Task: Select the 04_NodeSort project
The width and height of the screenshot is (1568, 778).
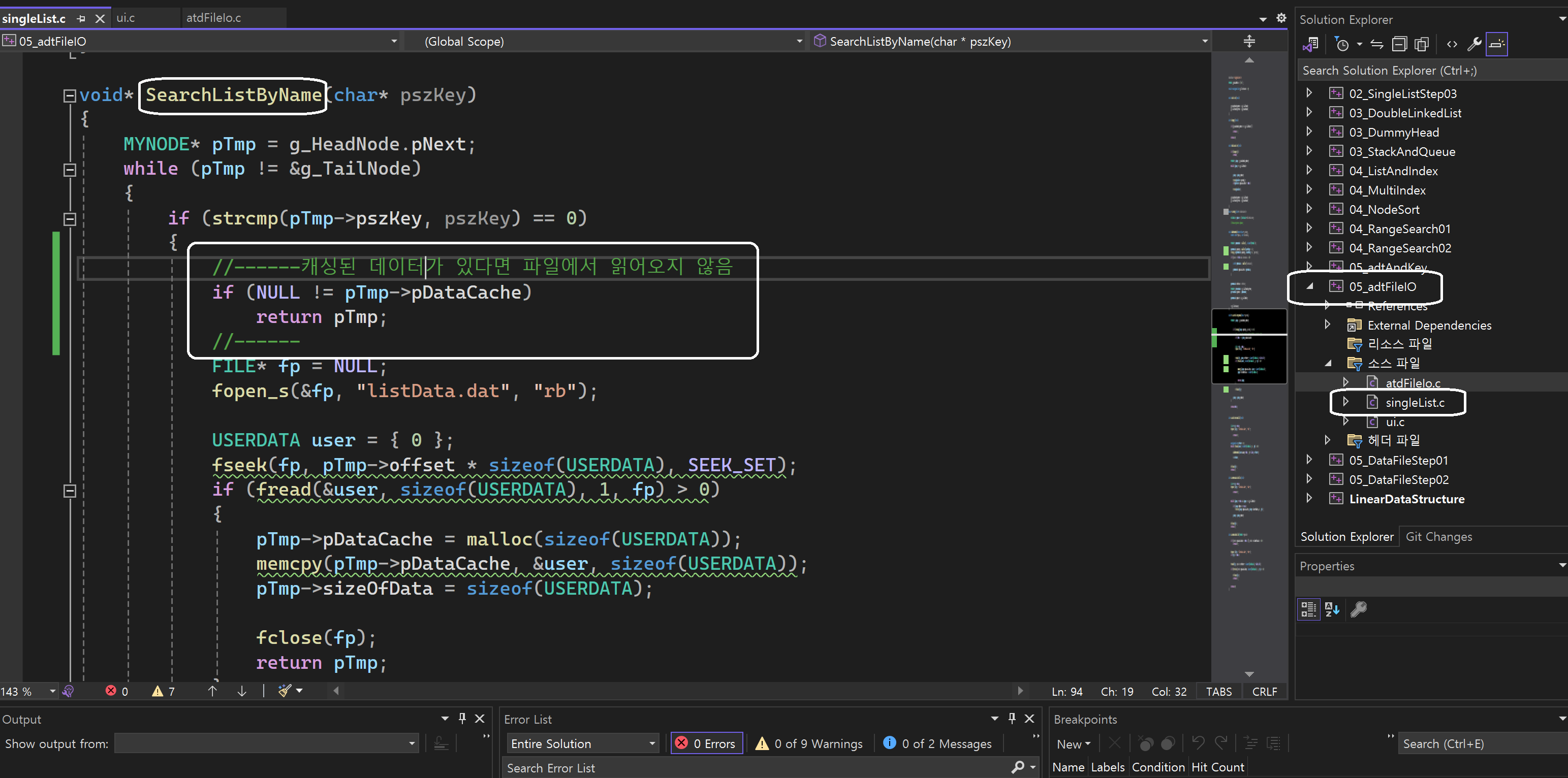Action: click(x=1384, y=209)
